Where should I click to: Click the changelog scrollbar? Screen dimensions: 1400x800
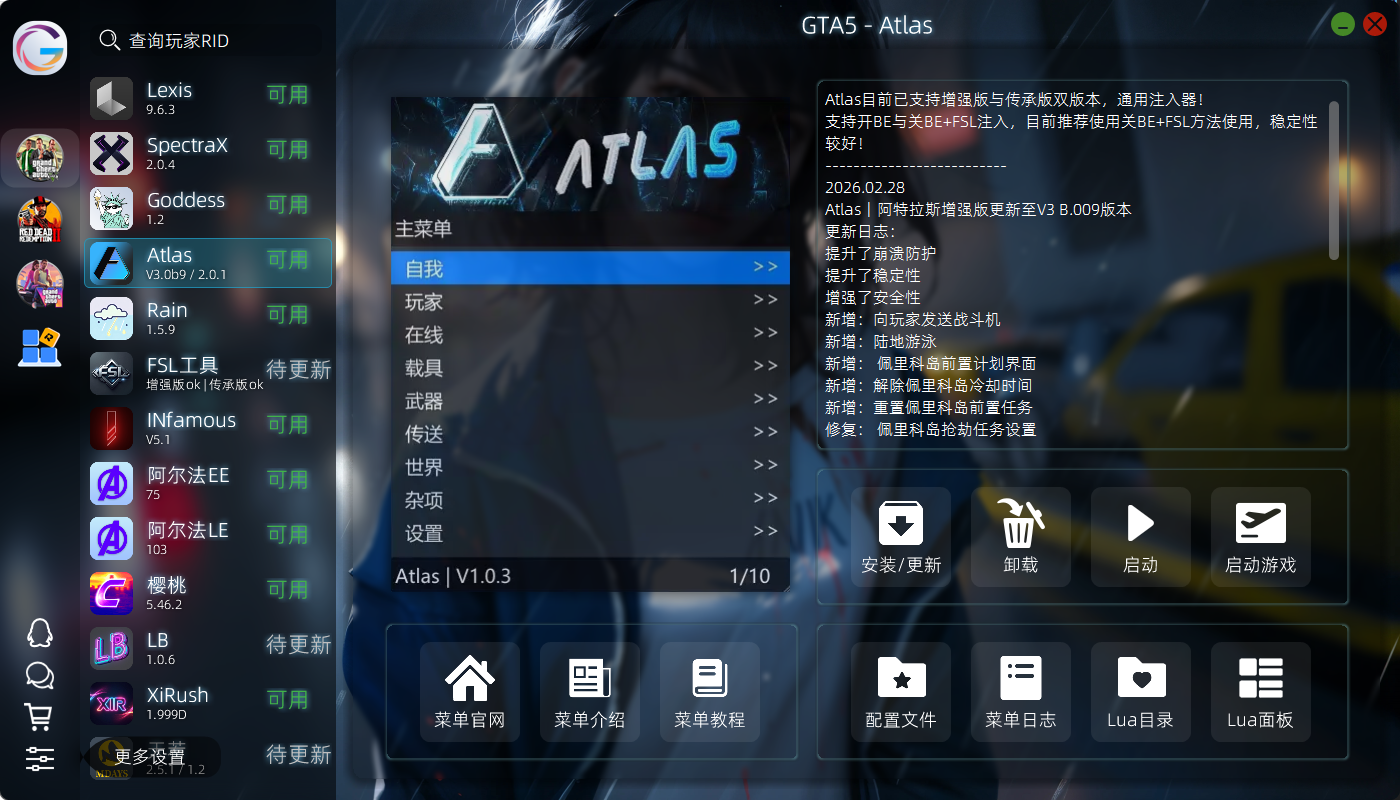[x=1333, y=180]
